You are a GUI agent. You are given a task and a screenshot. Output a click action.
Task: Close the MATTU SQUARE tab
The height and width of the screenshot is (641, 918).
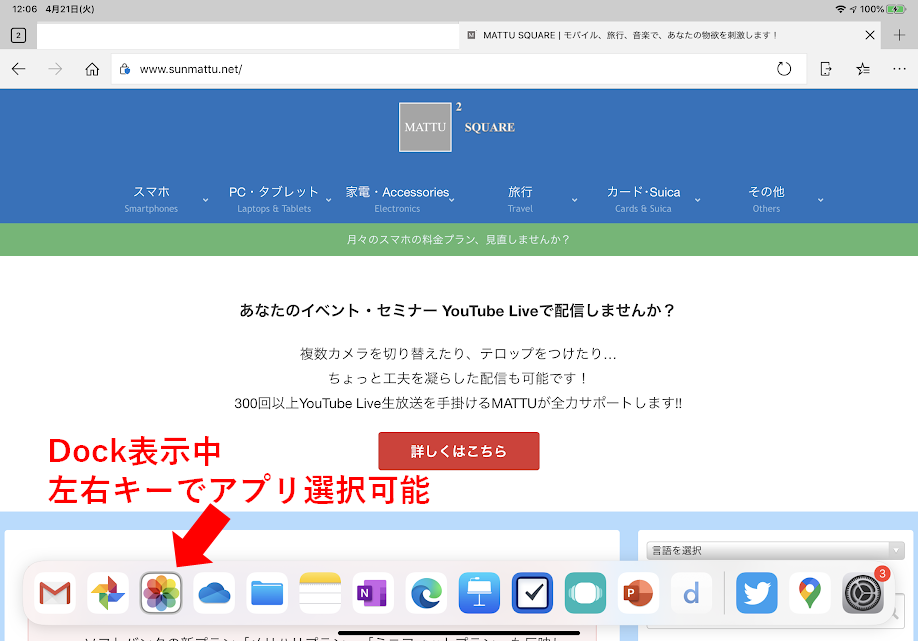tap(870, 35)
